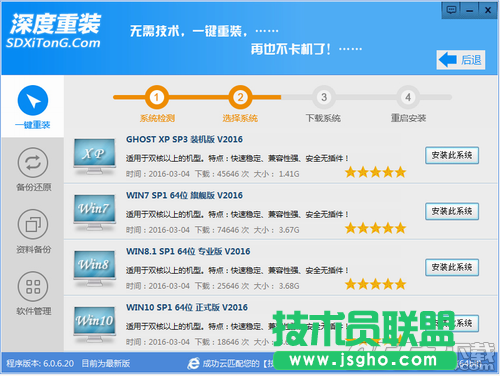Click the feedback message icon in title bar
500x376 pixels.
pos(451,10)
